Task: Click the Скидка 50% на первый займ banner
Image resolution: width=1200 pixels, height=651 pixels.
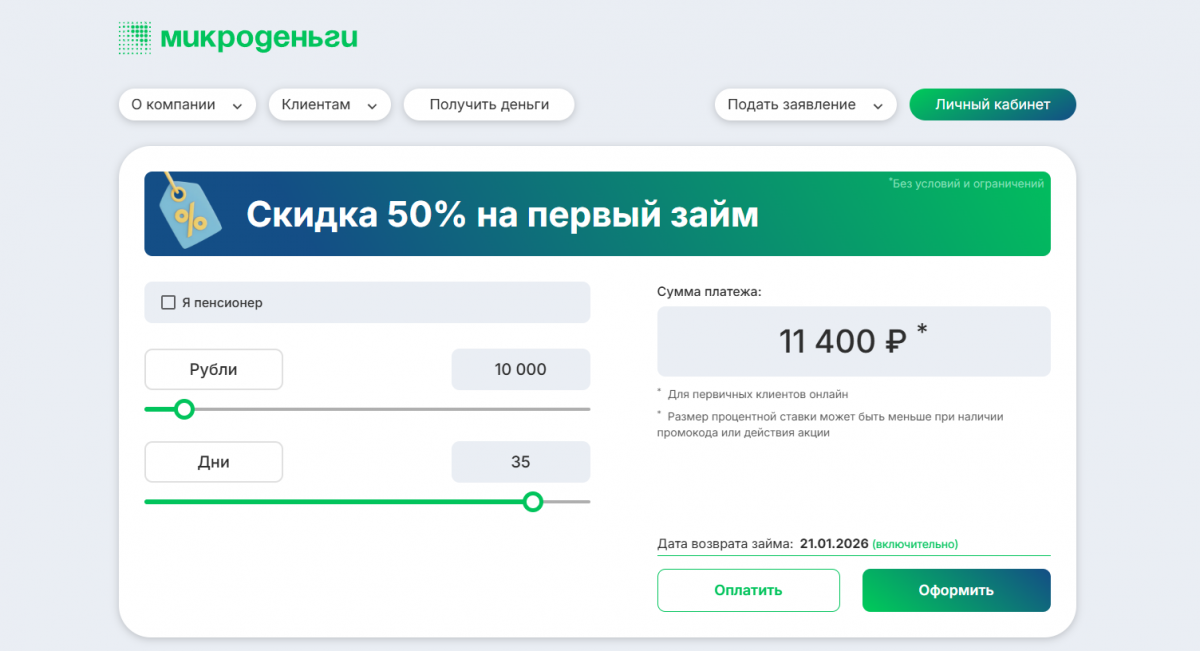Action: [x=597, y=214]
